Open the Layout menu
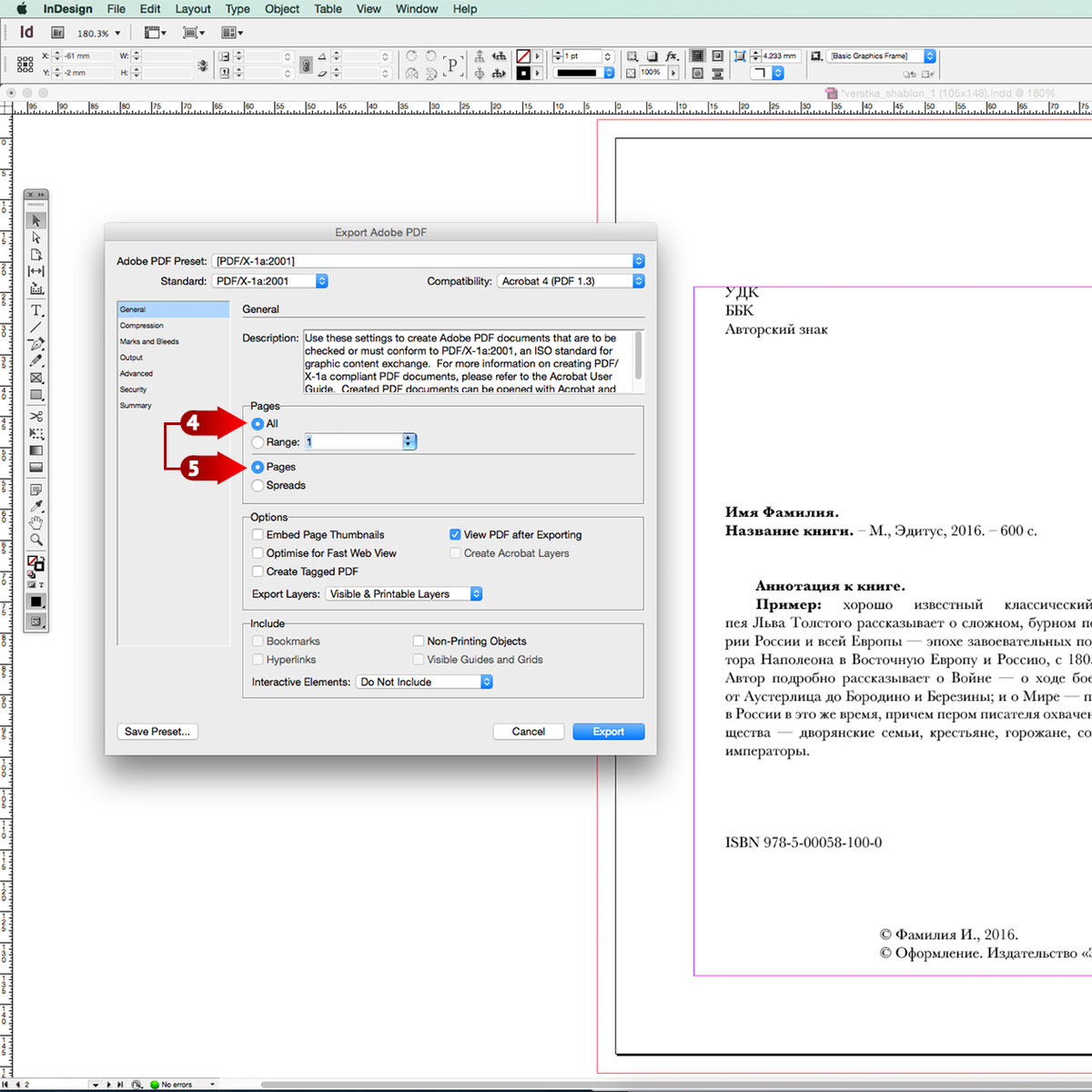 193,9
